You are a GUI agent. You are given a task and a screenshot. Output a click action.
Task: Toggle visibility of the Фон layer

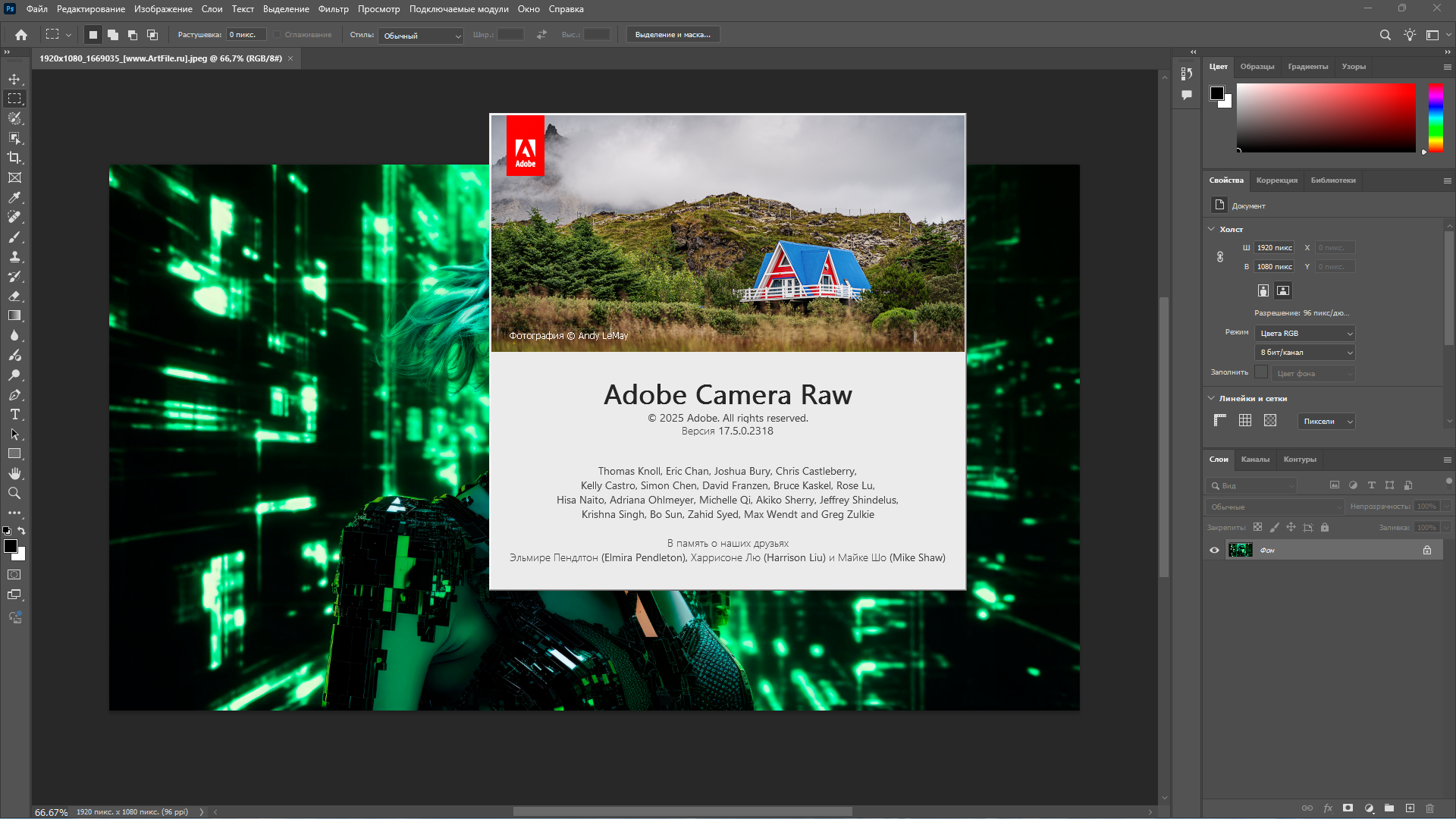click(x=1214, y=551)
